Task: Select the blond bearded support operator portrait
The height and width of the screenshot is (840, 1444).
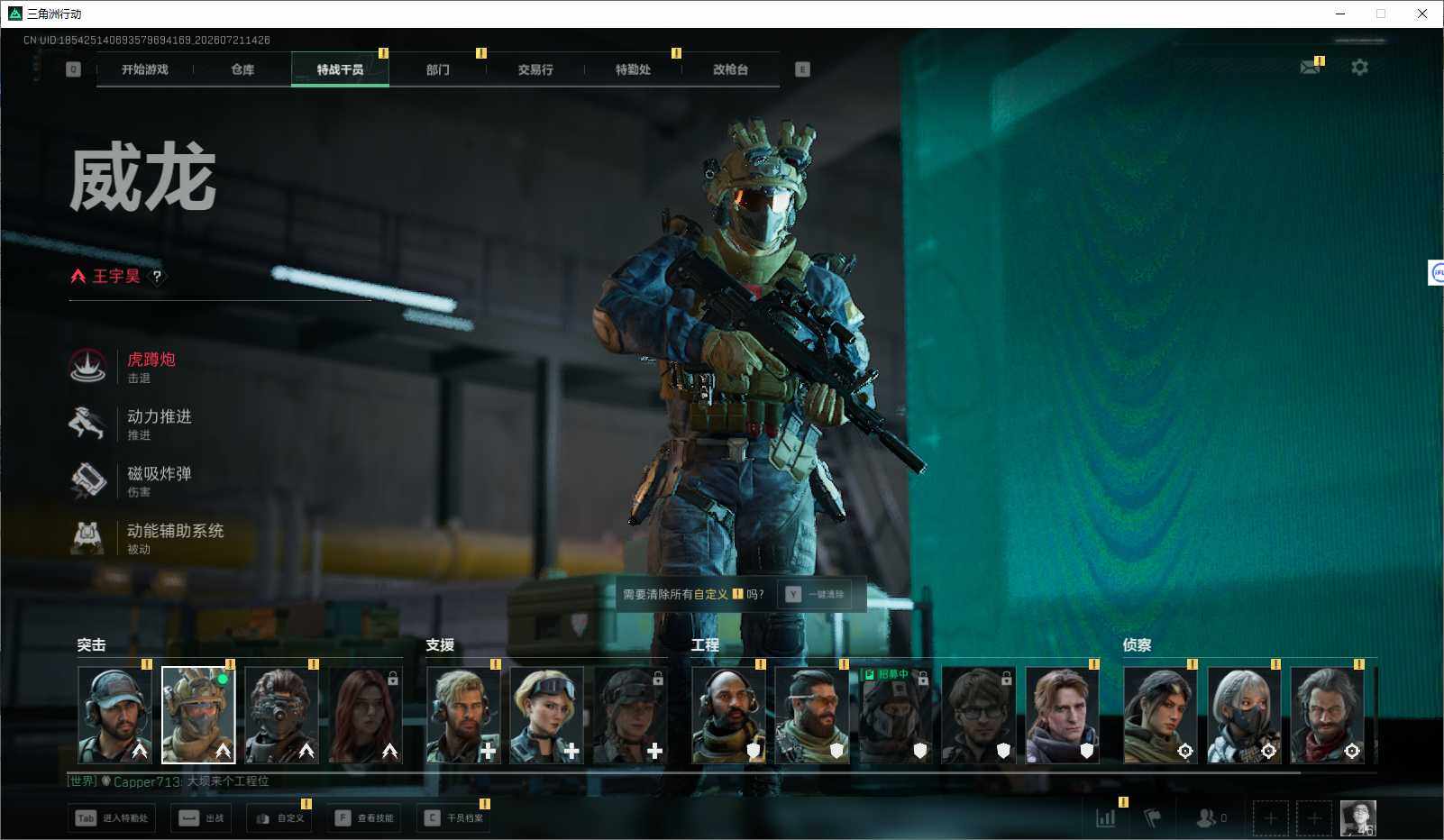Action: (x=463, y=715)
